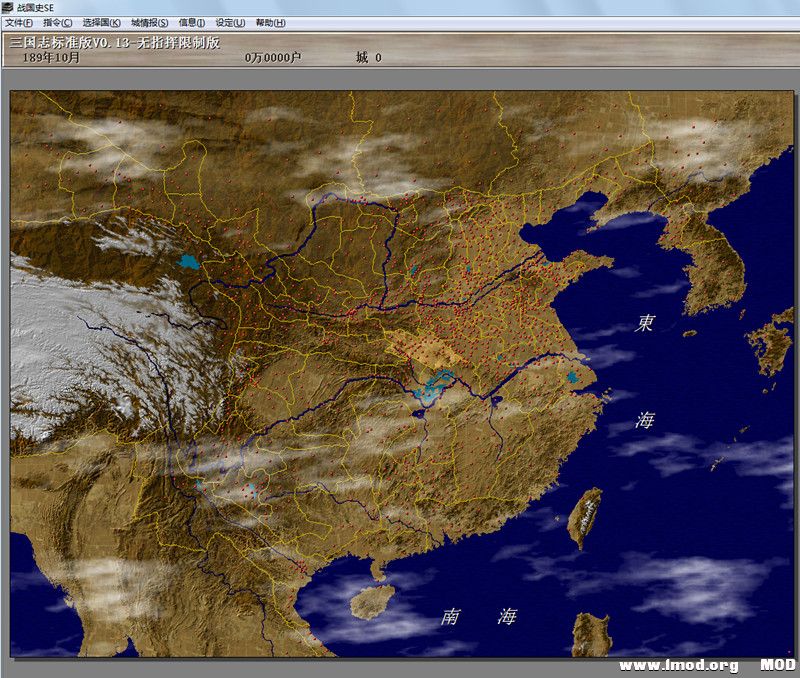800x678 pixels.
Task: Click Taiwan island on the map
Action: click(586, 517)
